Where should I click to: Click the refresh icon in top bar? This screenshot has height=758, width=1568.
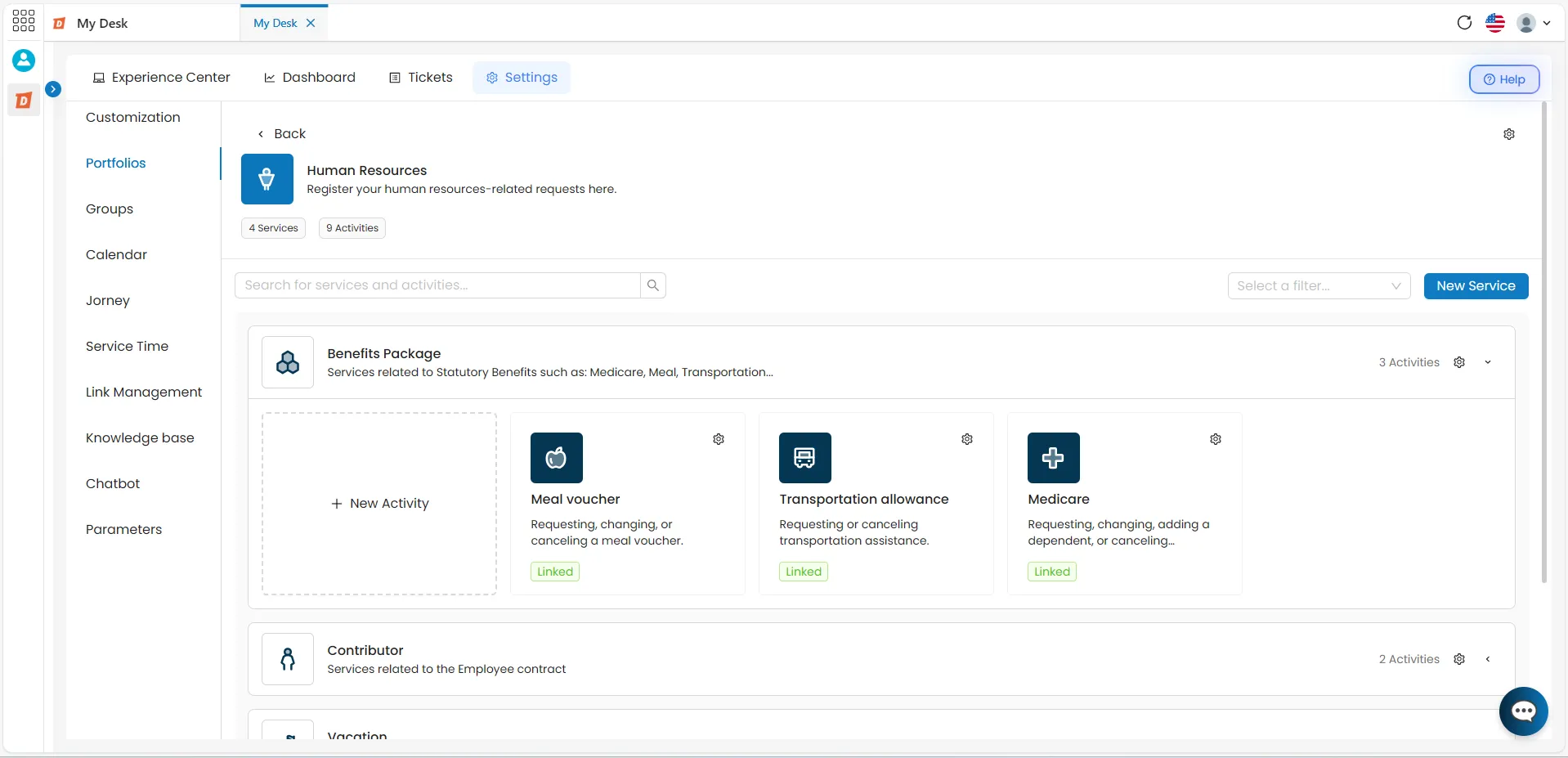[x=1464, y=23]
